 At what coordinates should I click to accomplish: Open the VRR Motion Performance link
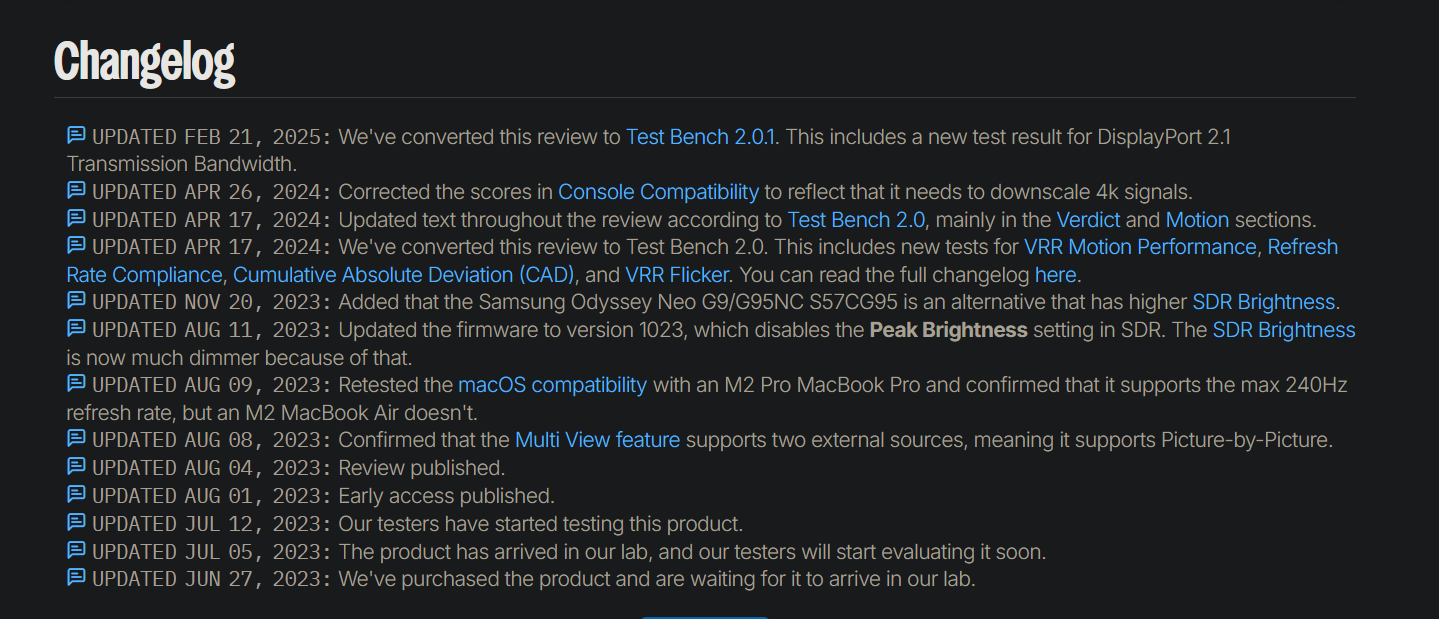[1140, 247]
